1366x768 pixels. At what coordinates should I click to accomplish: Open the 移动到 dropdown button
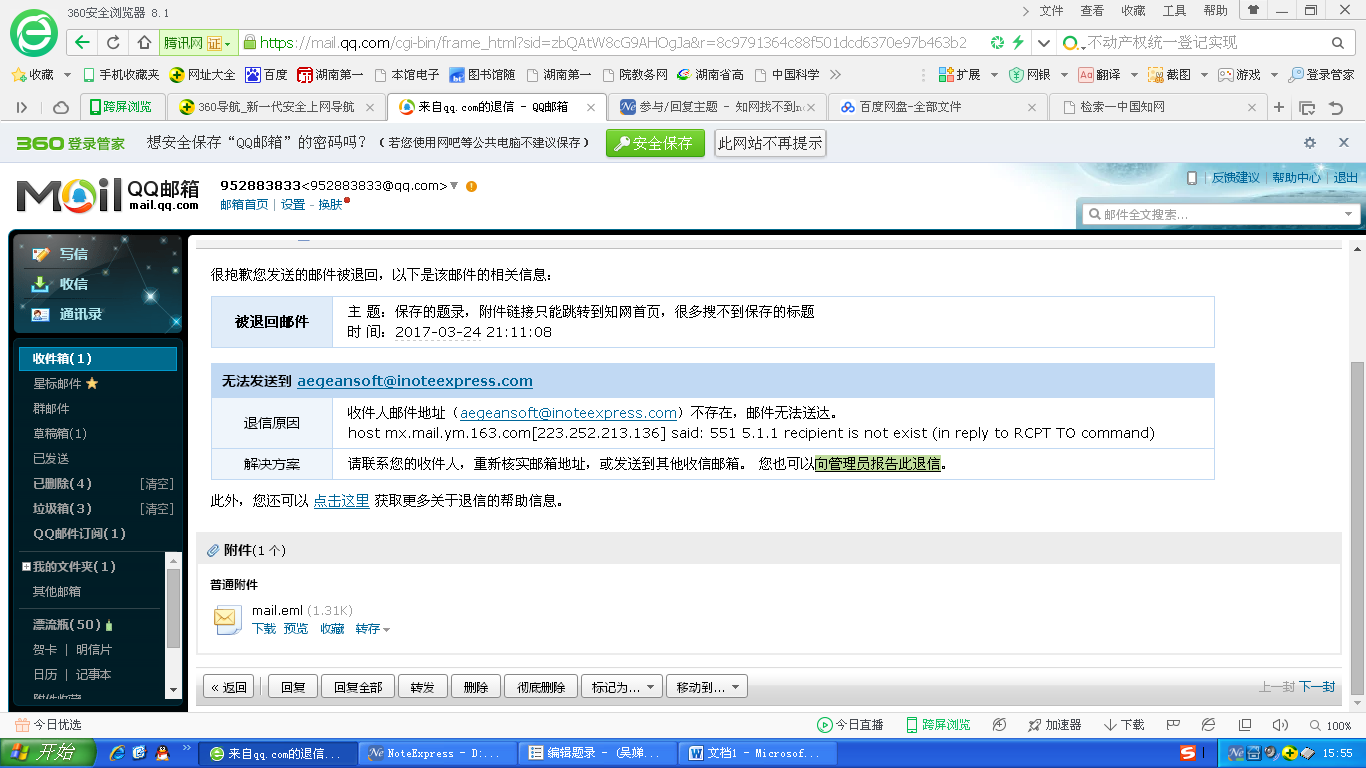706,687
